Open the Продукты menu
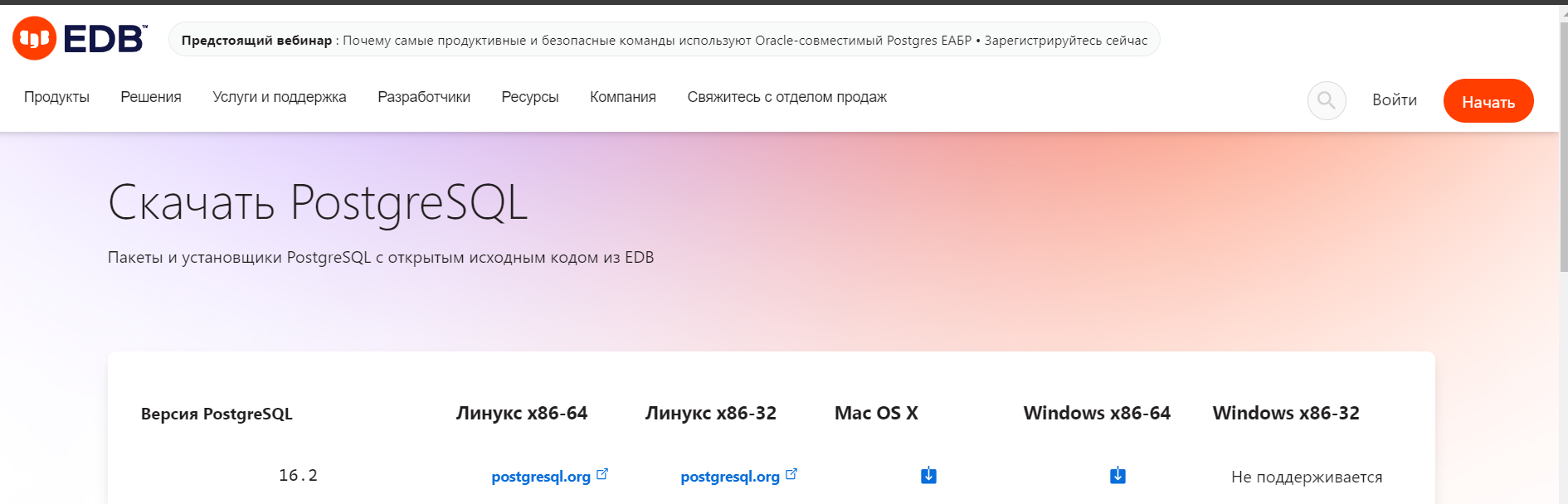Screen dimensions: 1568x504 click(56, 97)
